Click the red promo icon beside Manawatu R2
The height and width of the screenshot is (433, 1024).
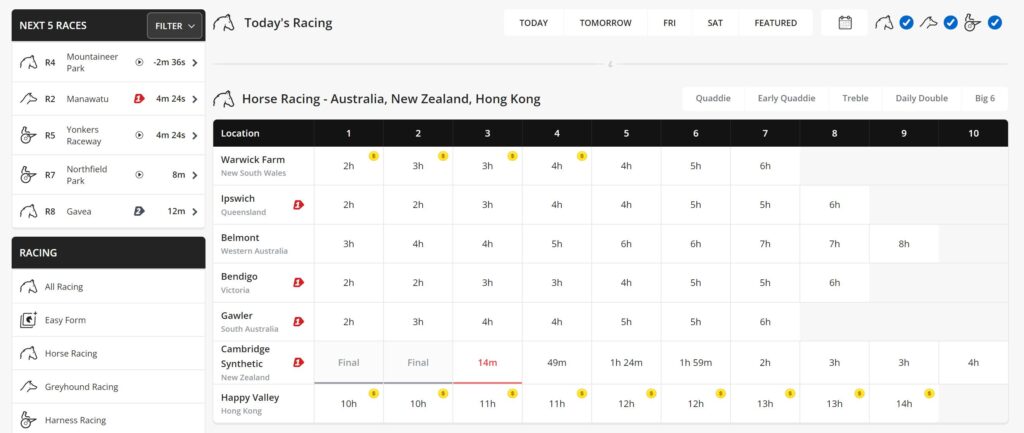[x=139, y=99]
